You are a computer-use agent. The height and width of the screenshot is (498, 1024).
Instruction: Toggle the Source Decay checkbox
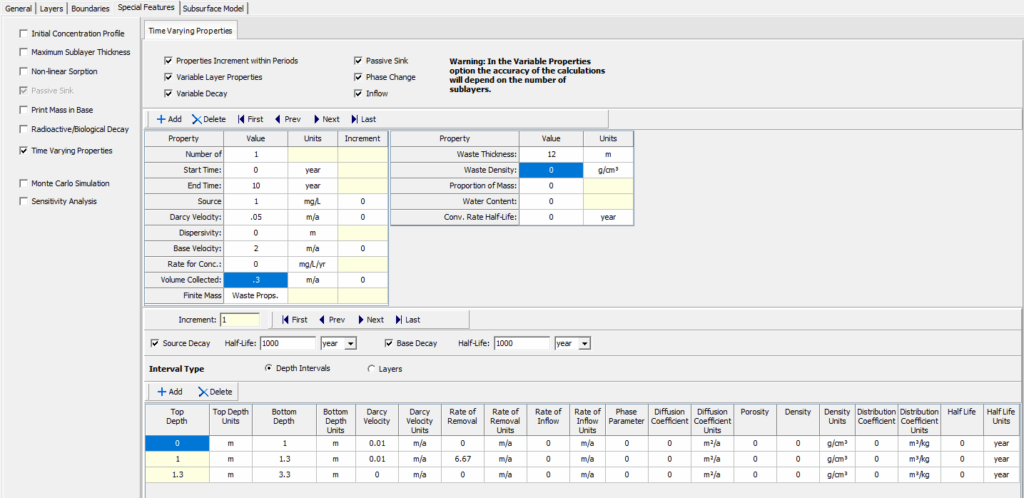point(155,343)
